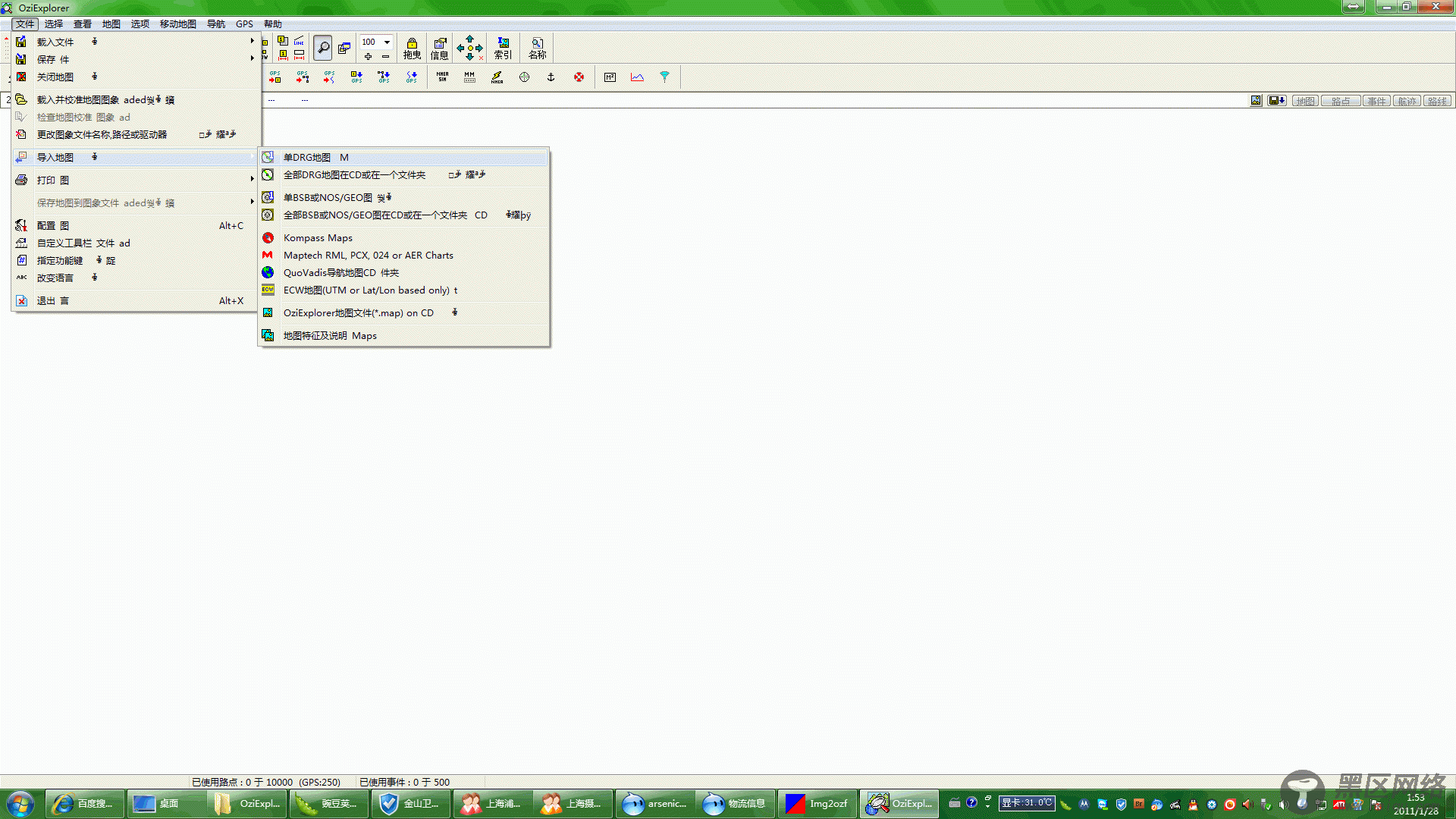Select 指定功能键 menu entry
This screenshot has width=1456, height=819.
tap(136, 260)
